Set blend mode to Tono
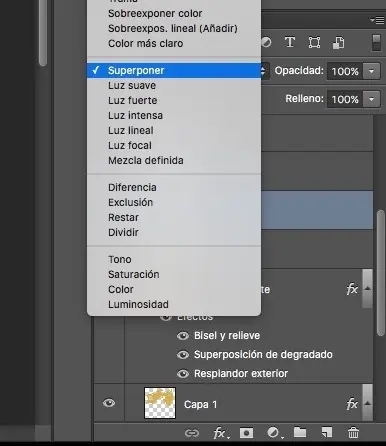This screenshot has height=446, width=386. point(174,260)
